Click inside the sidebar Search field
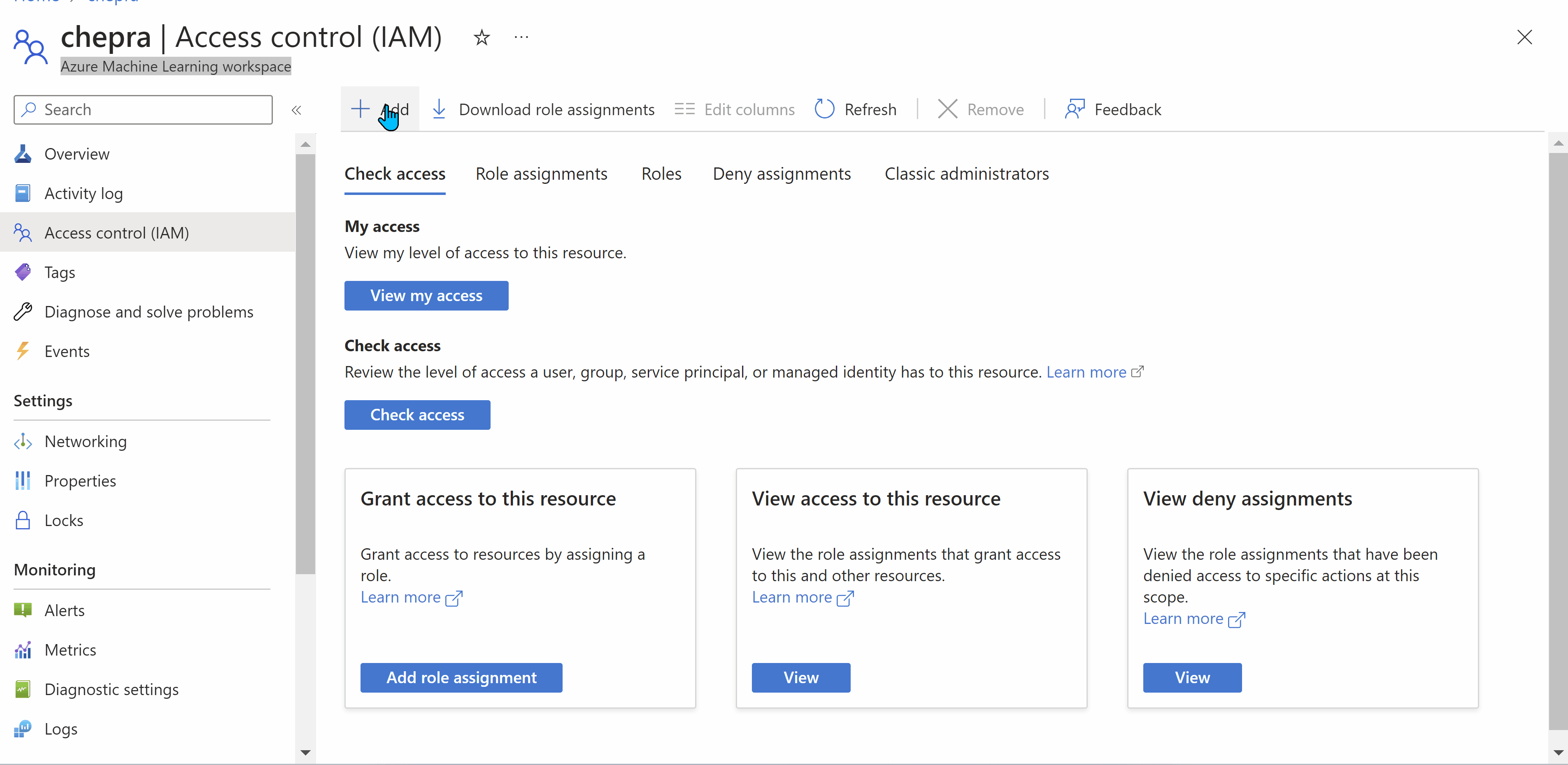 [x=143, y=109]
